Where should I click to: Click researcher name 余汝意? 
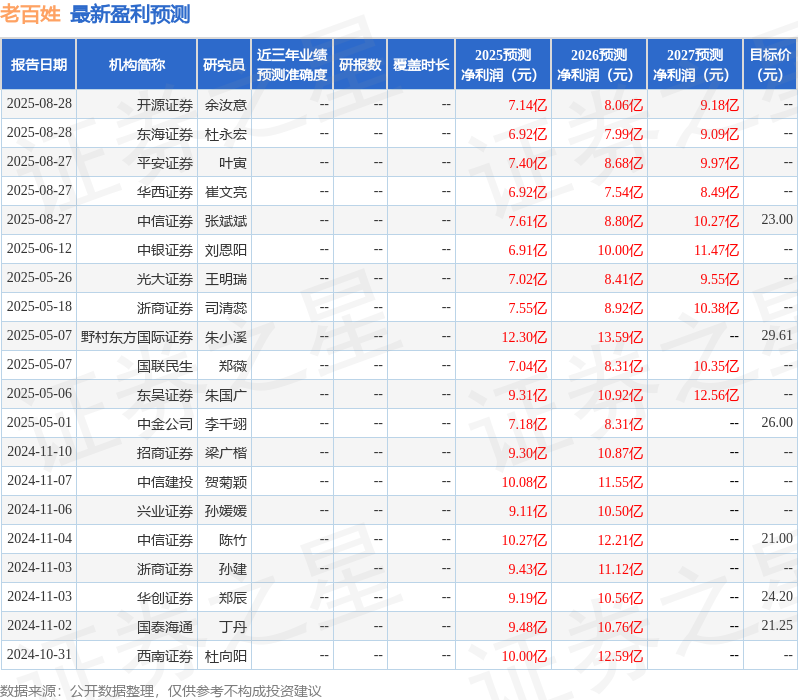pos(226,105)
